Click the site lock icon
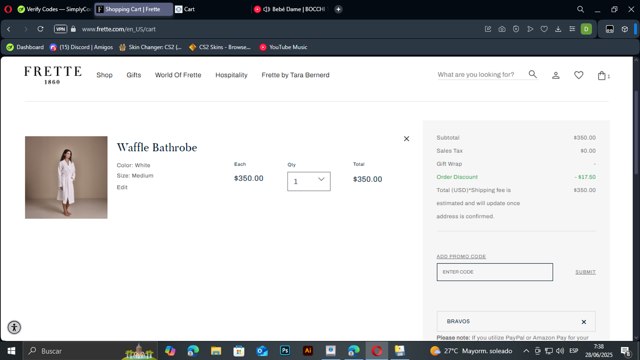The image size is (640, 360). click(x=73, y=29)
